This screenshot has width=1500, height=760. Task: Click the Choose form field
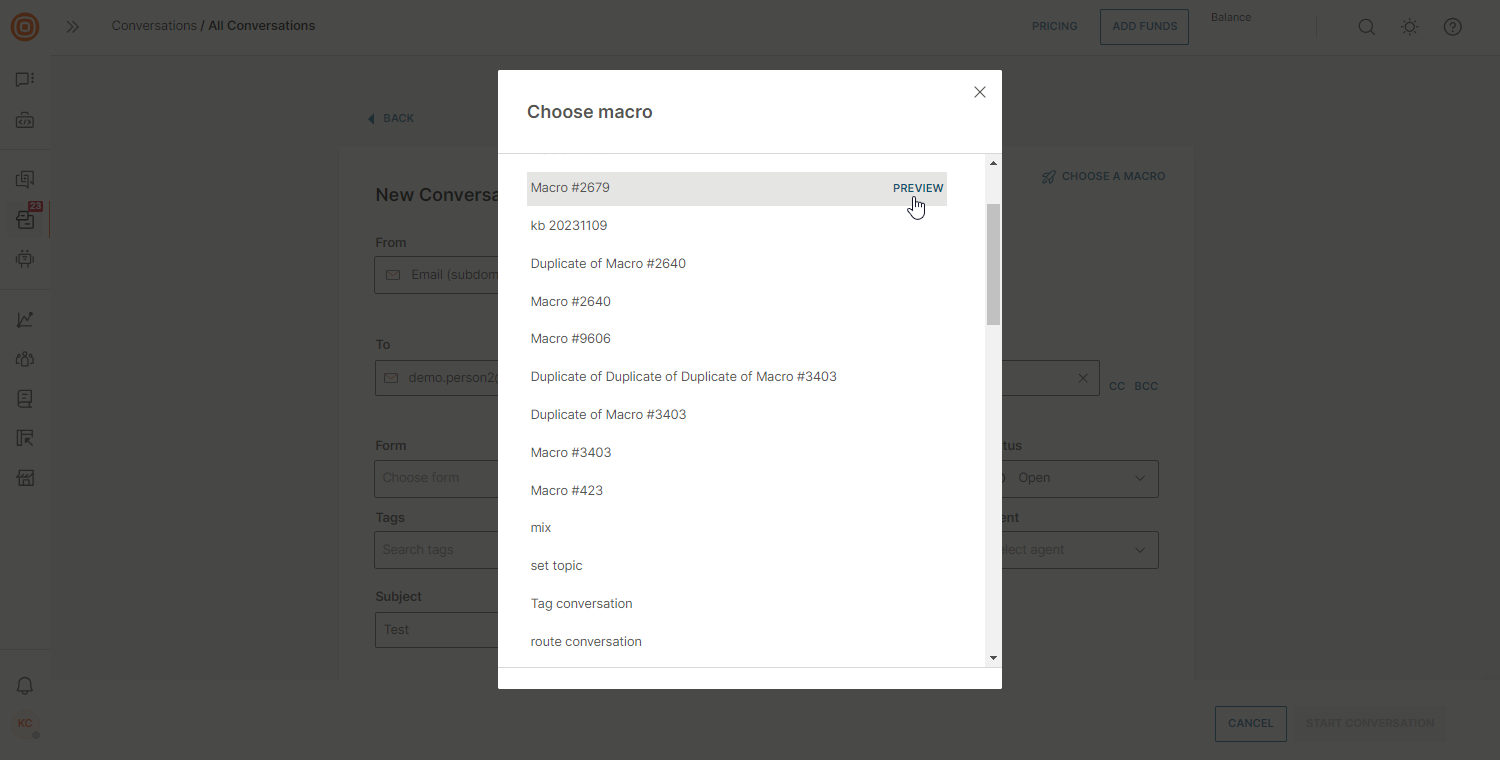[437, 478]
